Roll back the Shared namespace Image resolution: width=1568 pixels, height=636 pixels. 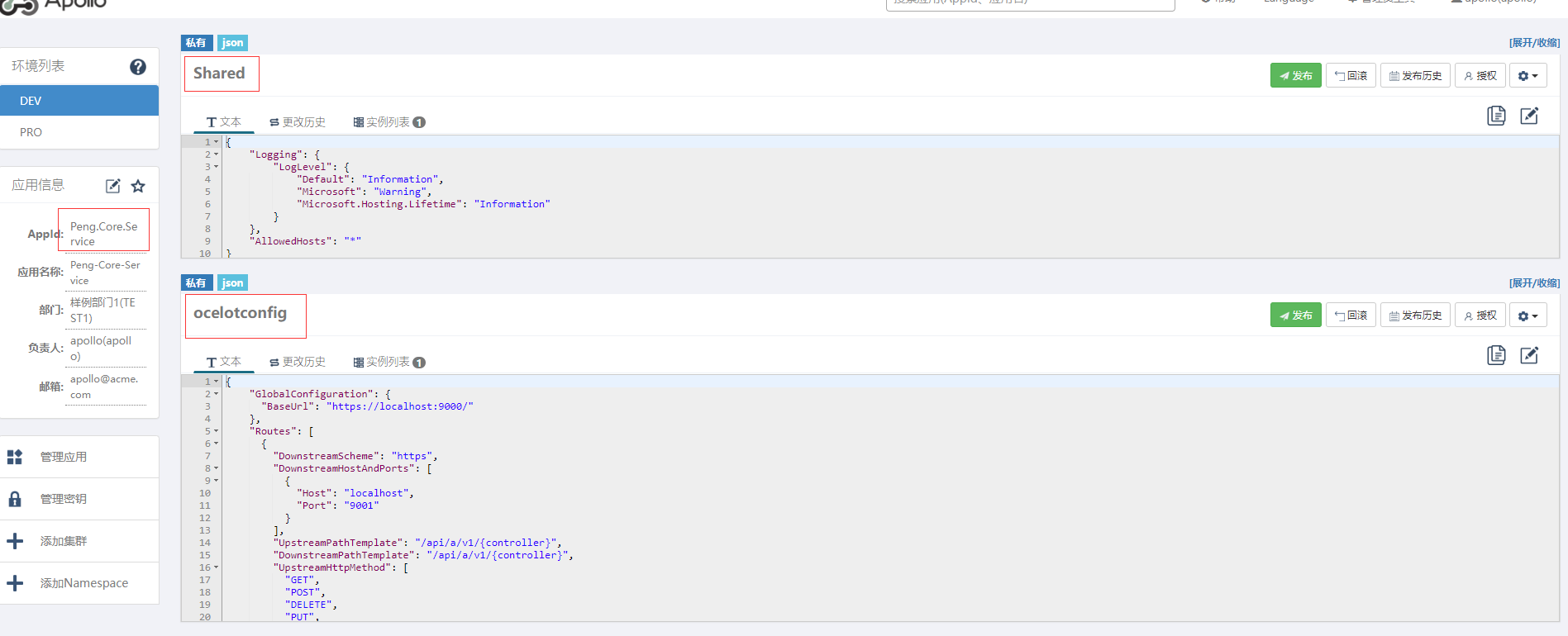1351,75
